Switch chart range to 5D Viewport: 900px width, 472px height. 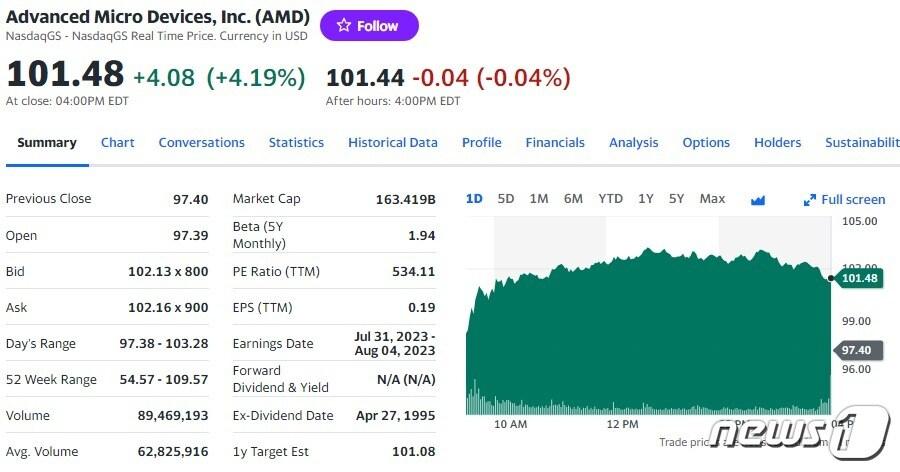[x=506, y=199]
